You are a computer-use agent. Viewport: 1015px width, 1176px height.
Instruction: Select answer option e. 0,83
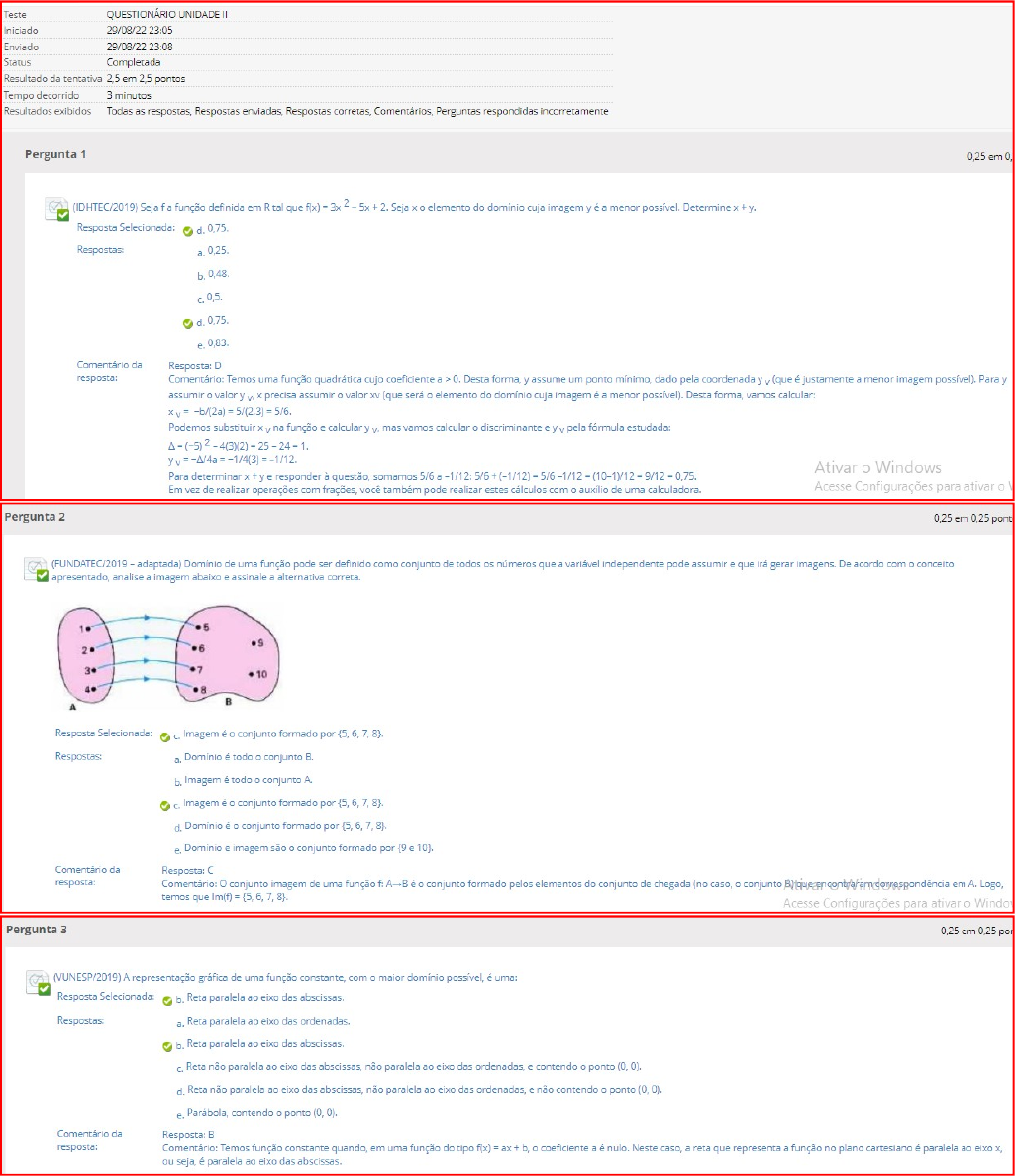[x=218, y=343]
